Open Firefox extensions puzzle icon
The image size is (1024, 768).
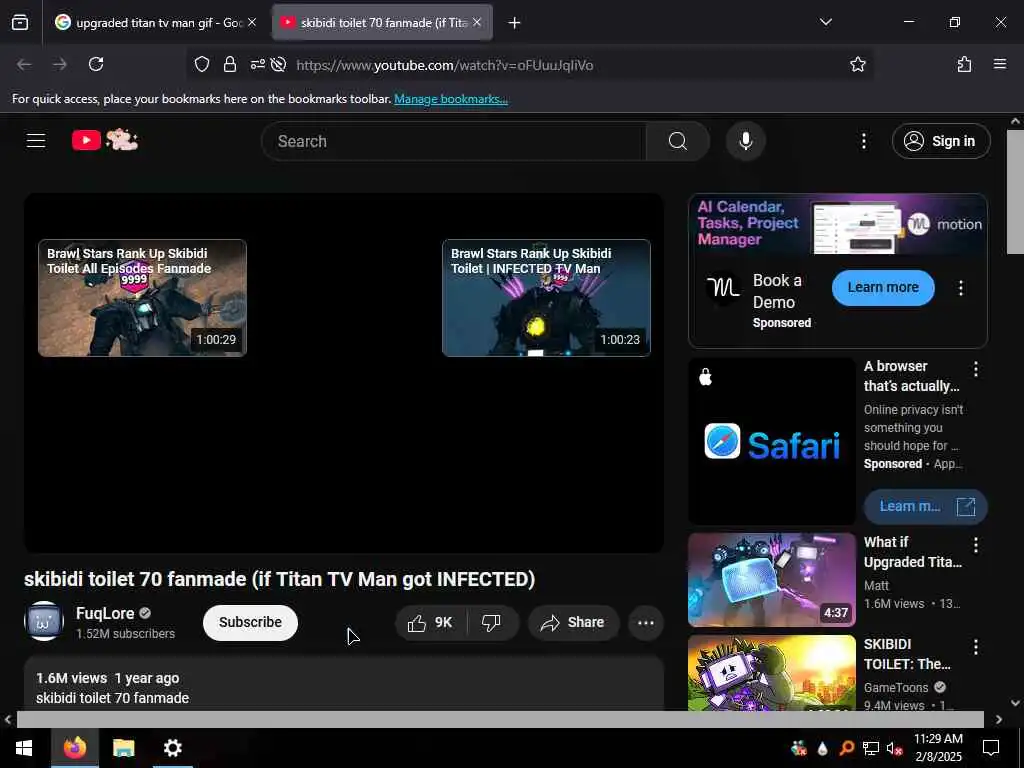coord(964,65)
